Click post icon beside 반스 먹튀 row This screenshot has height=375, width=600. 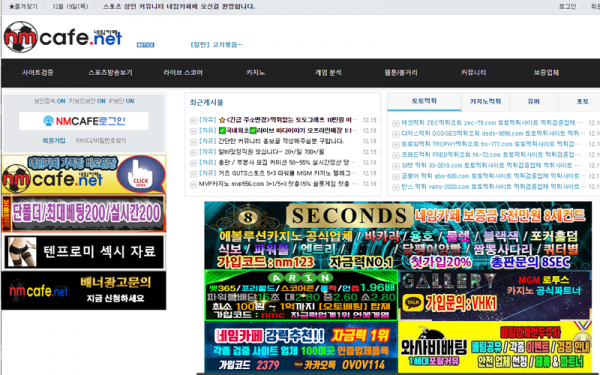(396, 188)
